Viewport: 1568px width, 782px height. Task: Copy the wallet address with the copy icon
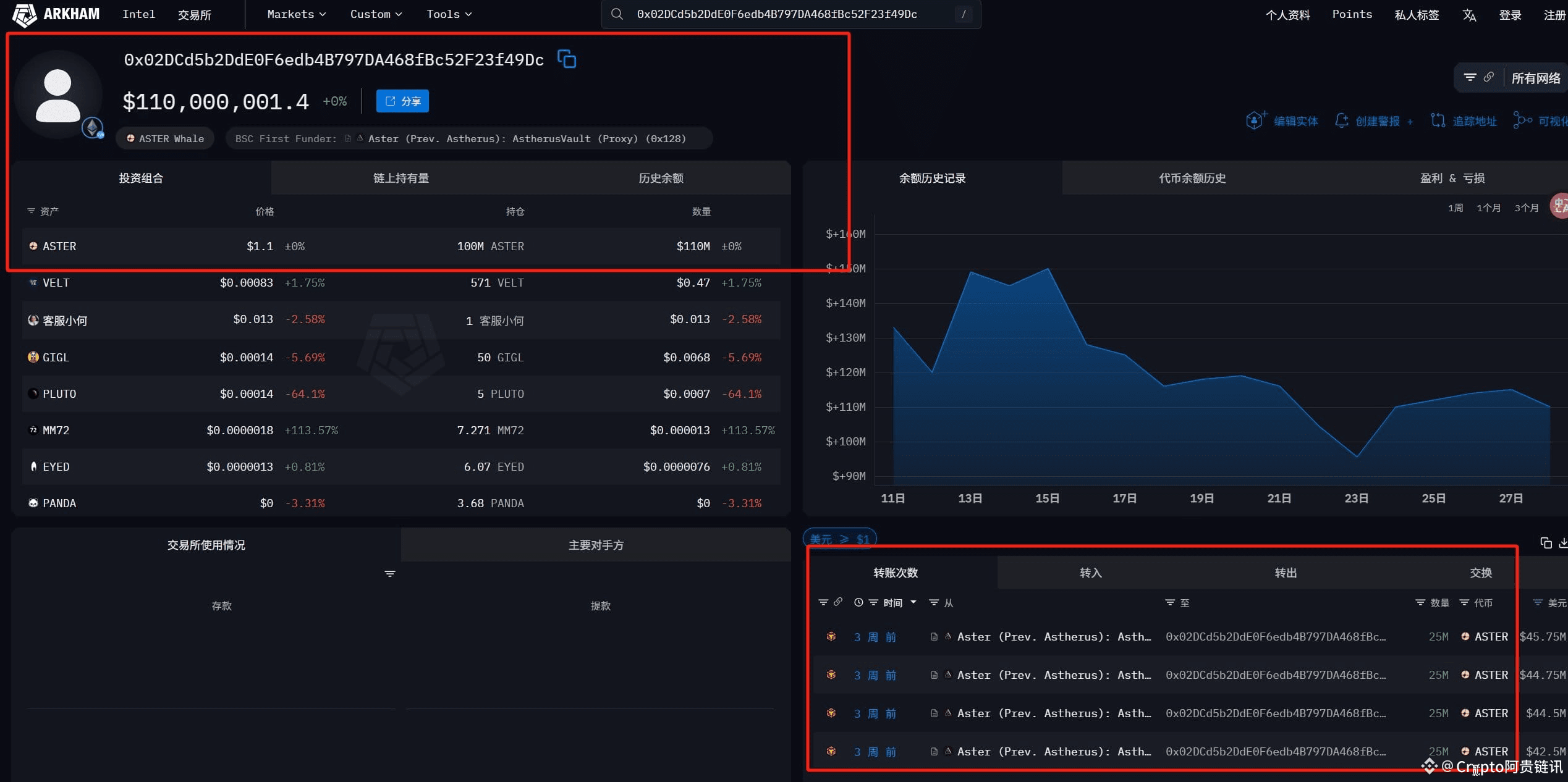coord(567,59)
